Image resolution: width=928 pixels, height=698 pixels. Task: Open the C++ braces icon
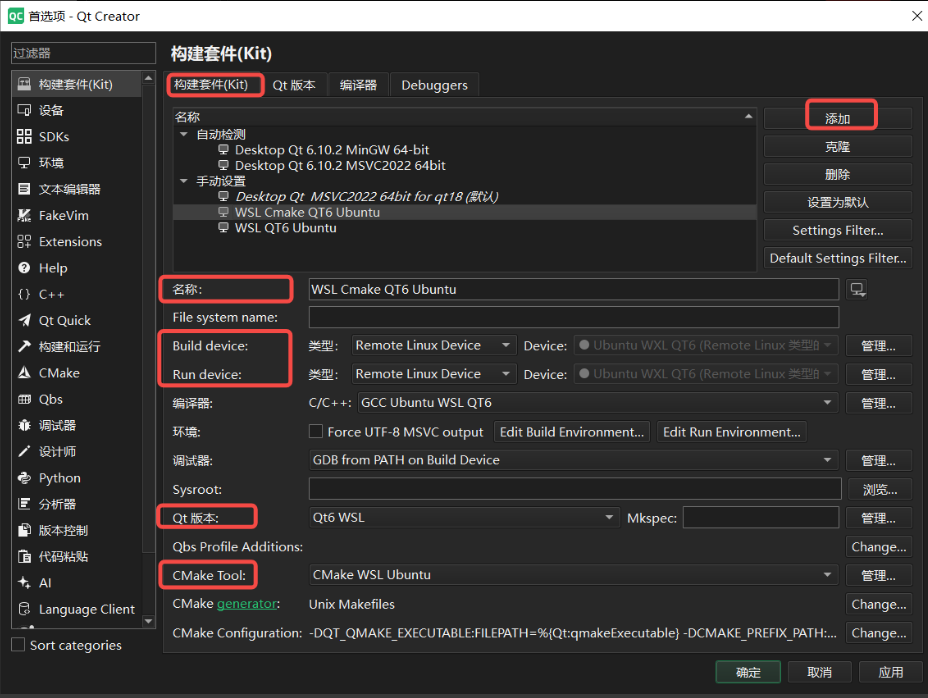(24, 294)
